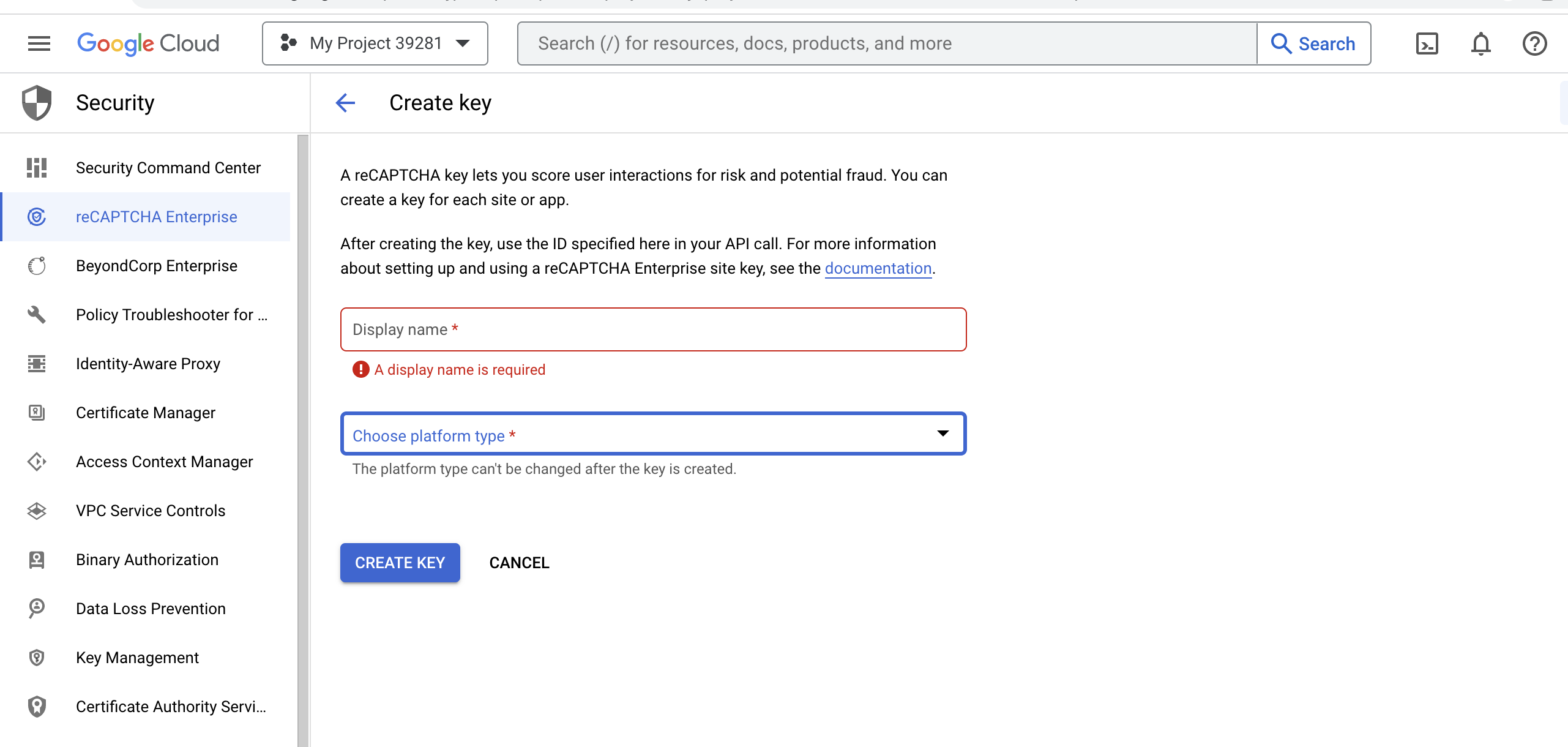Open the hamburger navigation menu
The height and width of the screenshot is (747, 1568).
(x=39, y=43)
